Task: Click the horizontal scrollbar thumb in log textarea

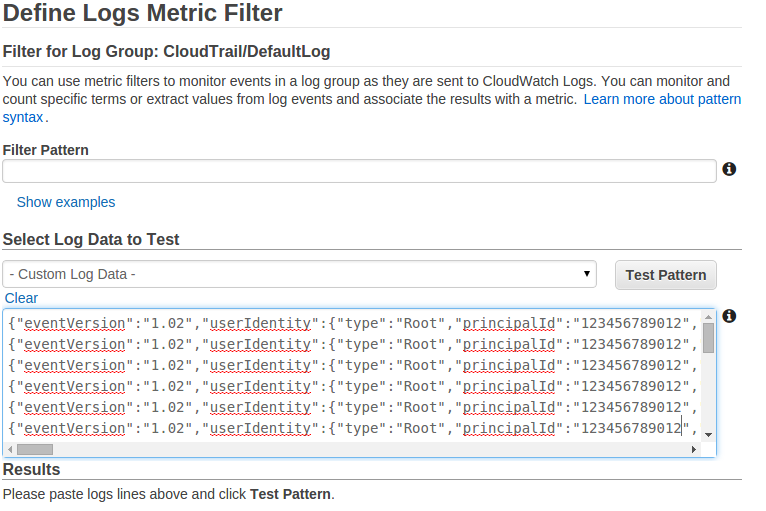Action: pos(35,449)
